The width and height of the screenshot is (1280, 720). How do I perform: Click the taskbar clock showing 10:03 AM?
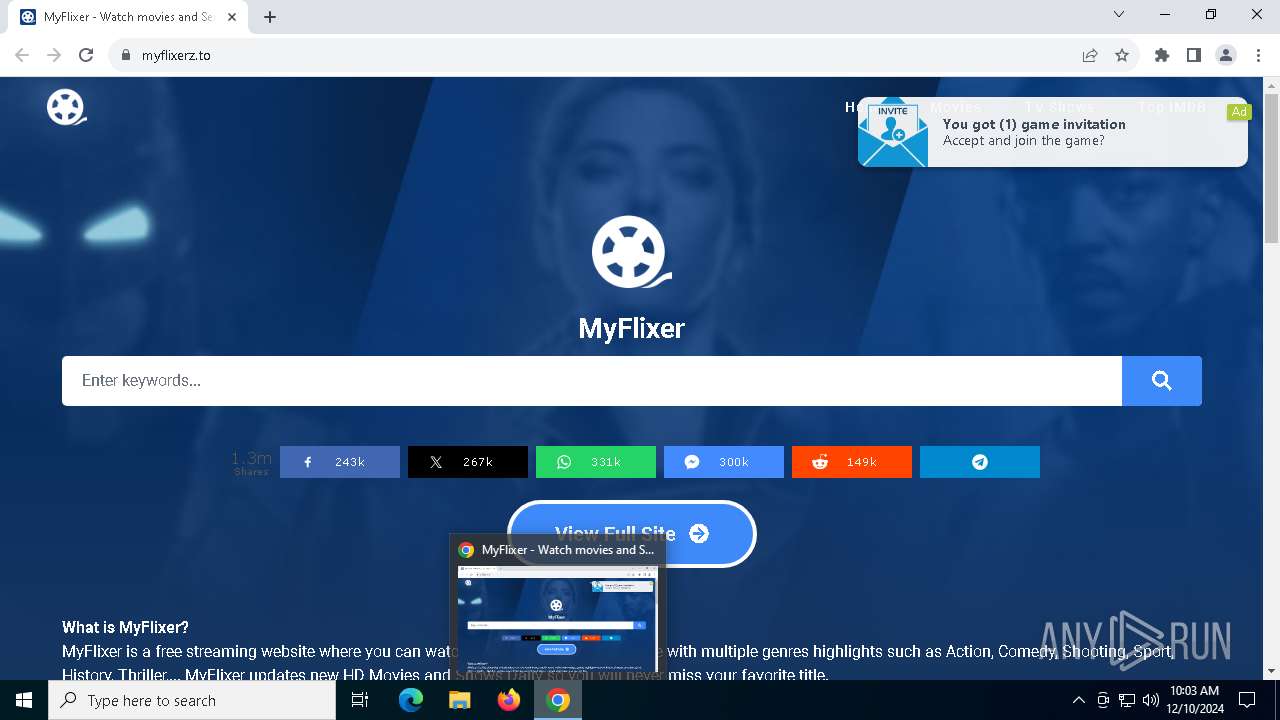1194,700
